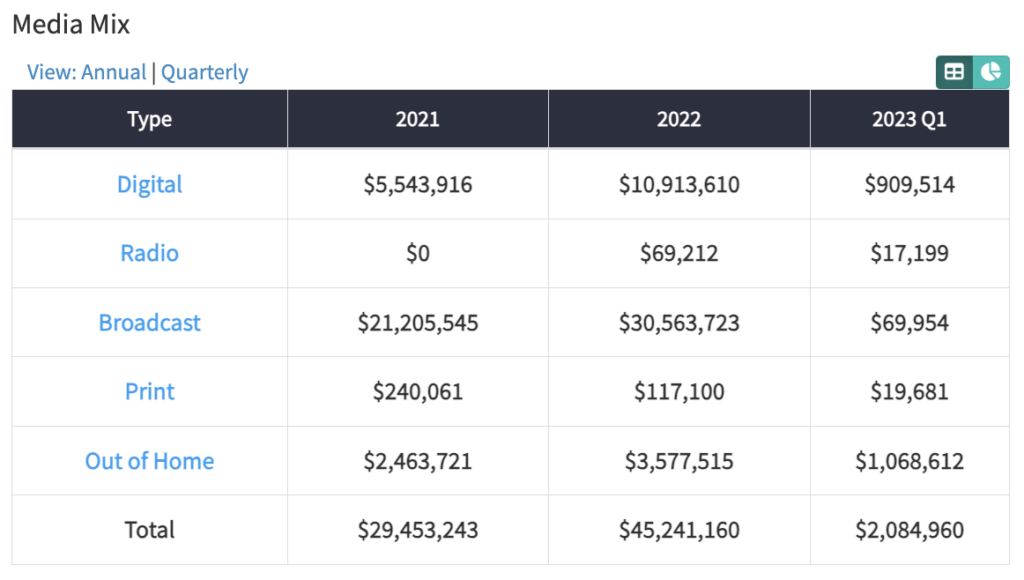Click the Digital 2022 value $10,913,610
The width and height of the screenshot is (1024, 580).
(x=679, y=185)
